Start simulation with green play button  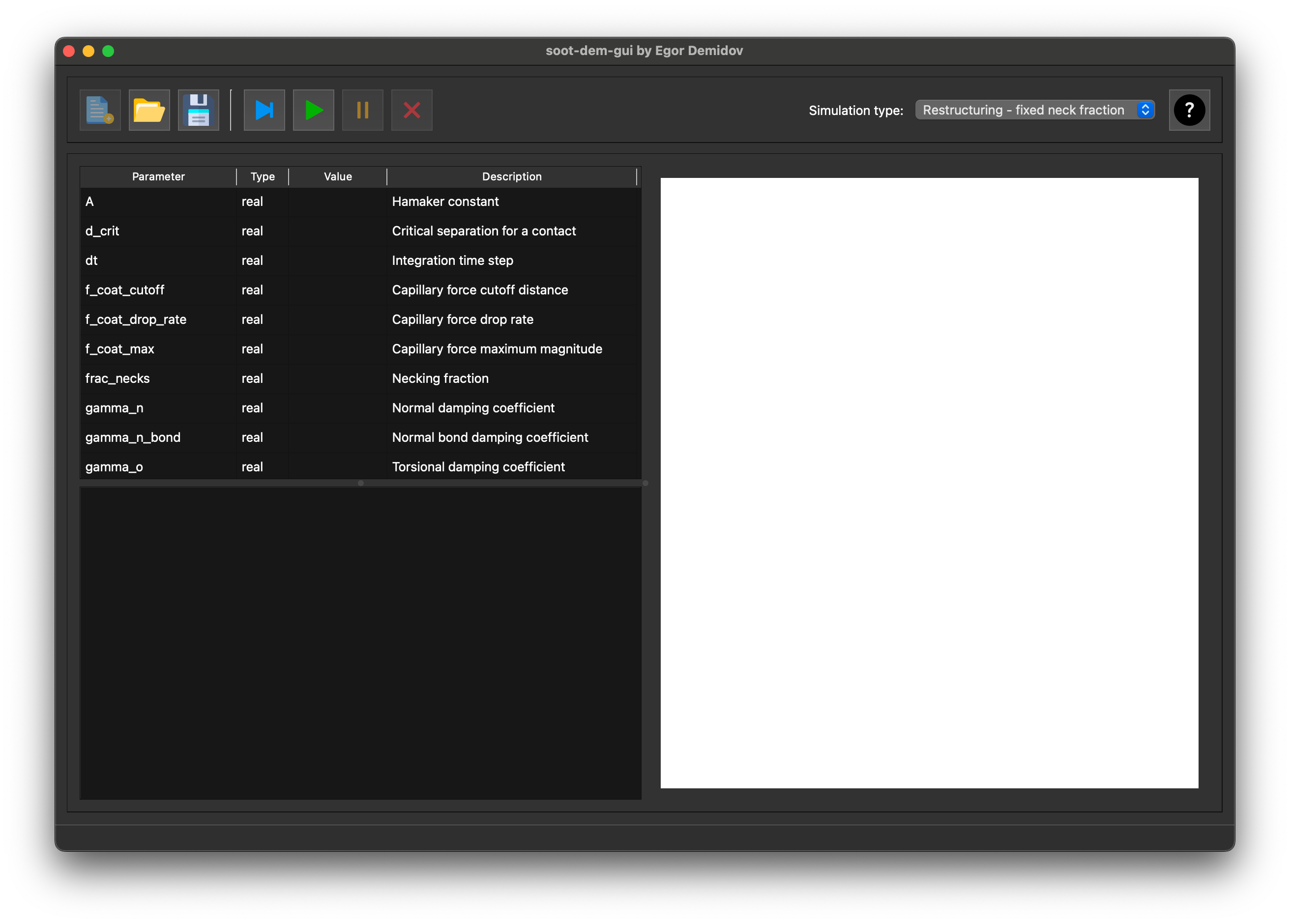(x=313, y=110)
